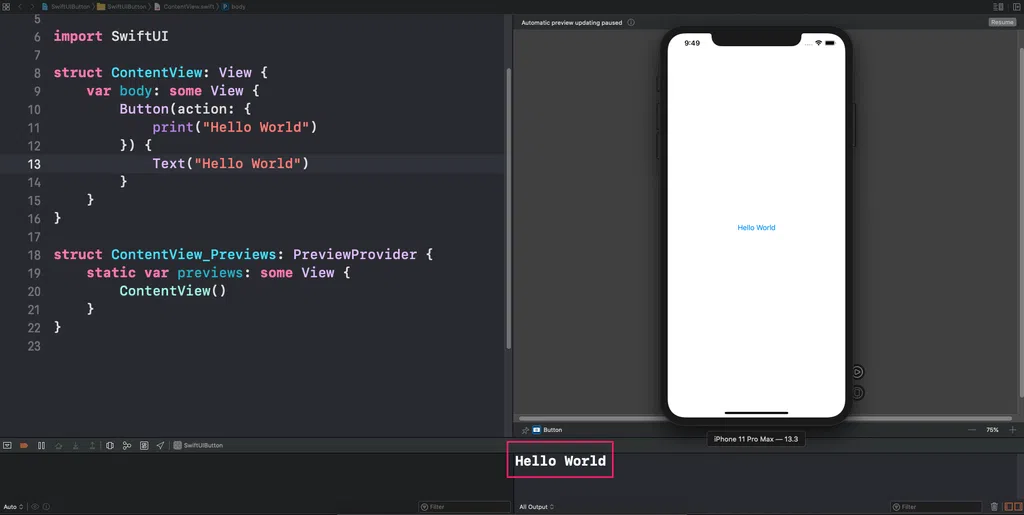Open body symbol in jump bar
1024x515 pixels.
tap(234, 7)
